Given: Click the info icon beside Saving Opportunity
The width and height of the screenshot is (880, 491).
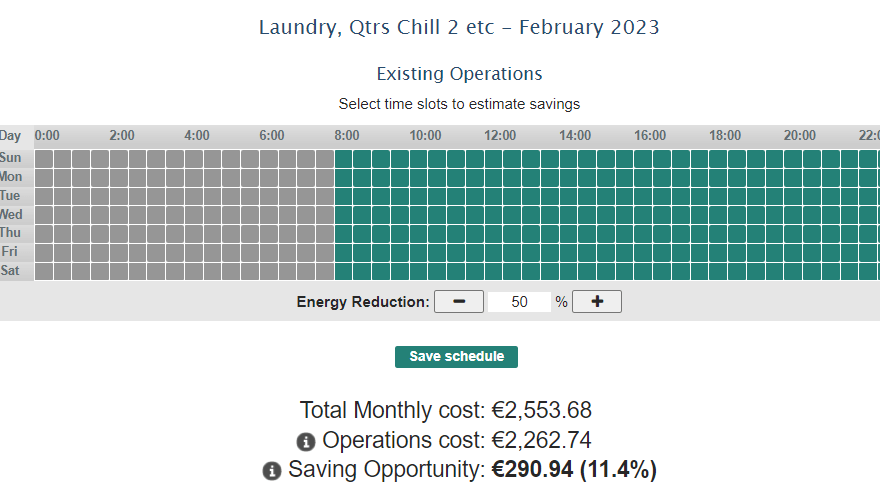Looking at the screenshot, I should click(272, 471).
